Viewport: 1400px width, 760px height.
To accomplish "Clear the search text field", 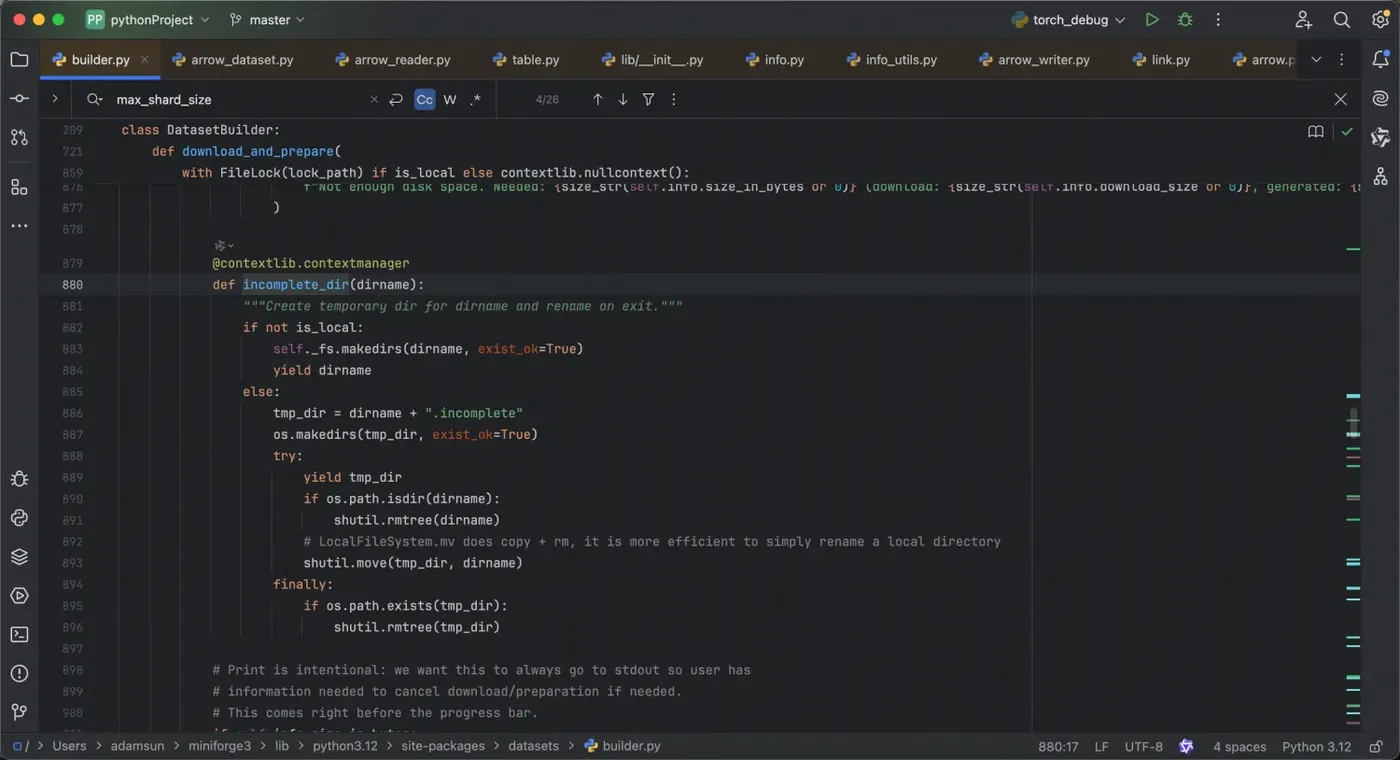I will coord(374,99).
